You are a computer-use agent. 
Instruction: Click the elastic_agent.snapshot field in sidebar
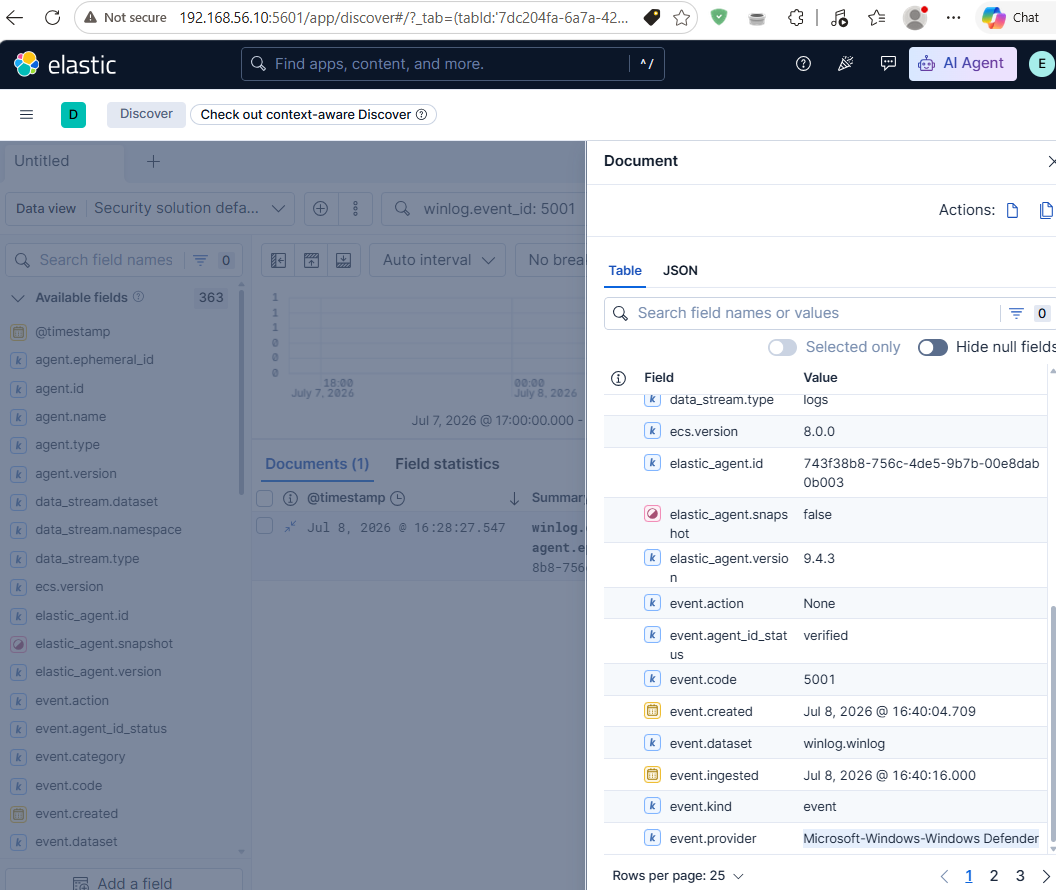104,644
